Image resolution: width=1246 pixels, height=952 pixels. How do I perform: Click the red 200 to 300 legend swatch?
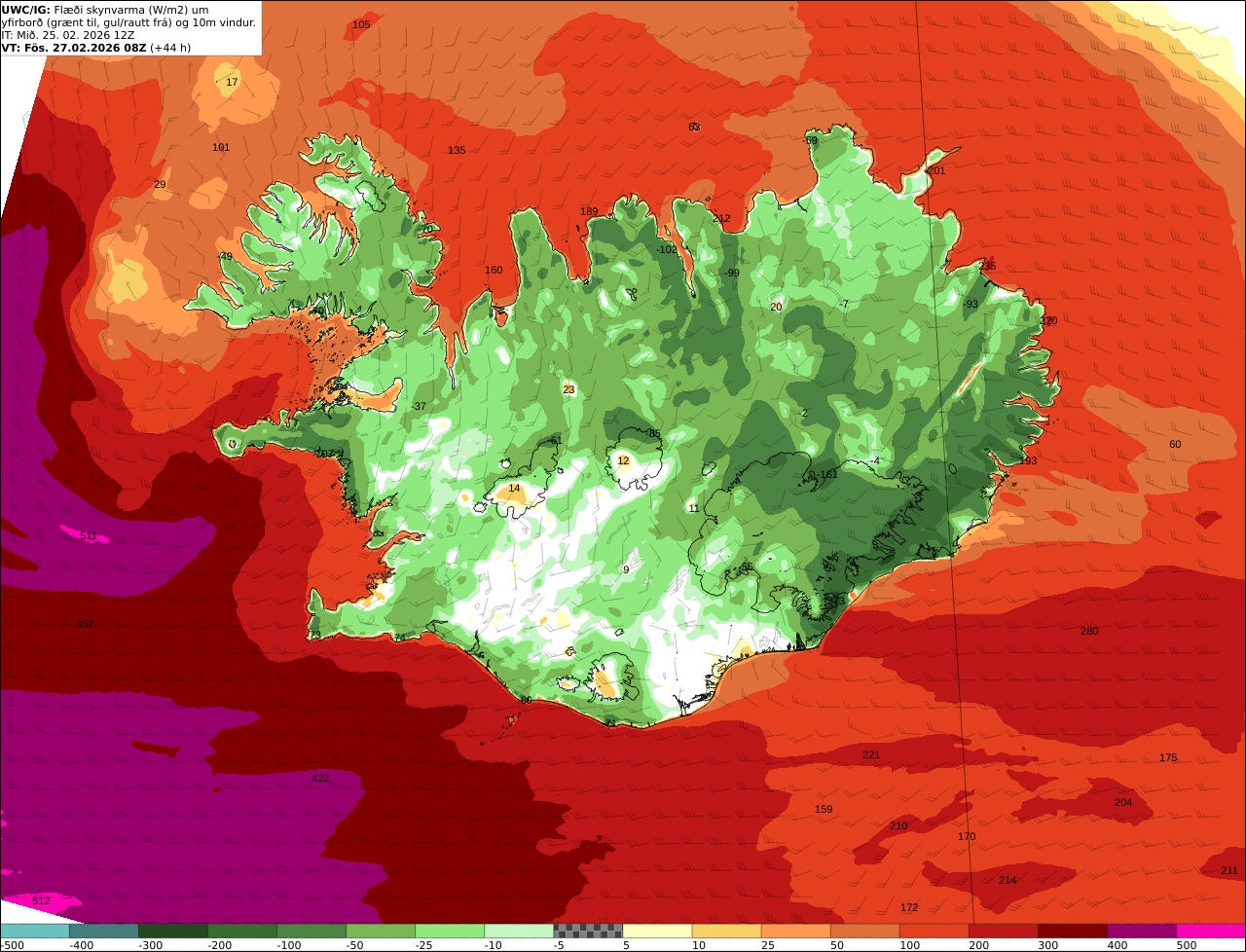tap(1003, 931)
